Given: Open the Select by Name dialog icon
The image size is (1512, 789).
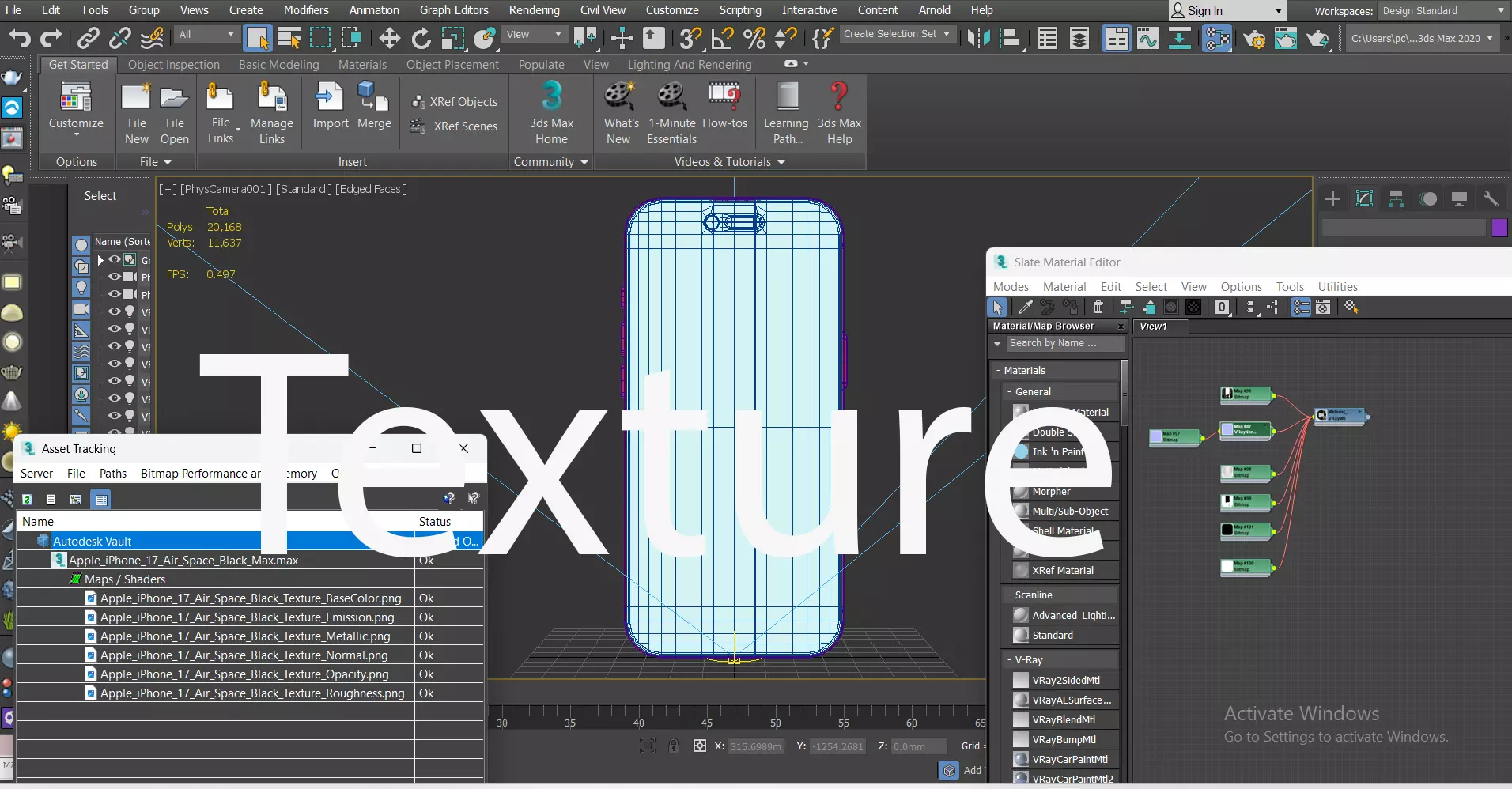Looking at the screenshot, I should tap(289, 38).
